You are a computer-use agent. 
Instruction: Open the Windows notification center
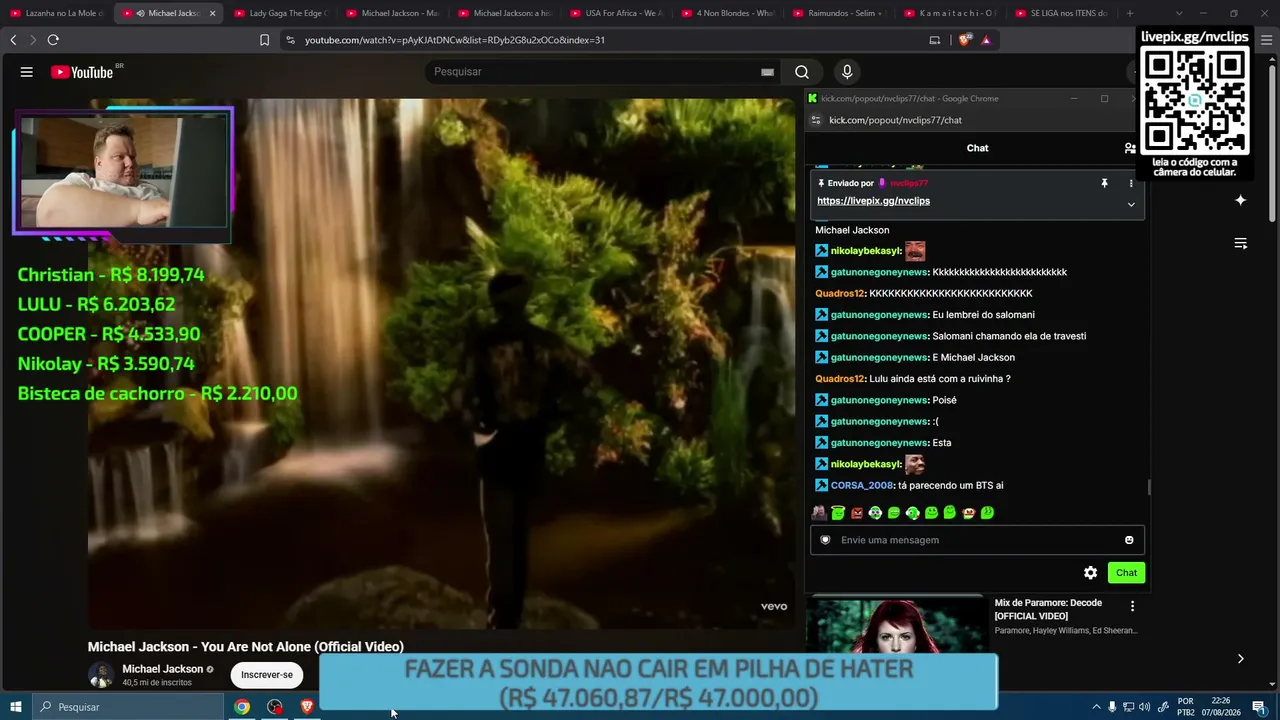pyautogui.click(x=1259, y=707)
